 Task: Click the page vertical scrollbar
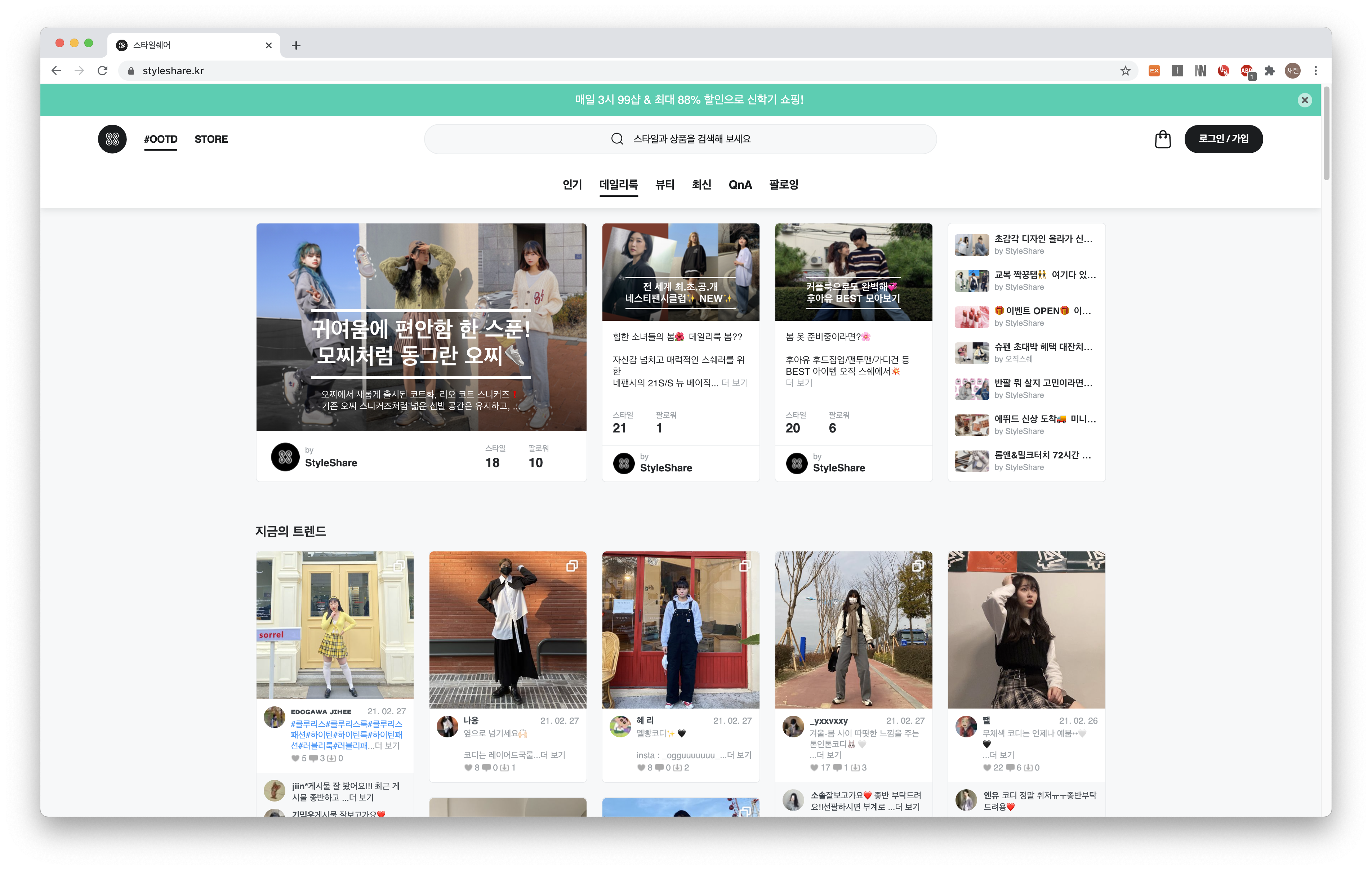click(x=1326, y=134)
